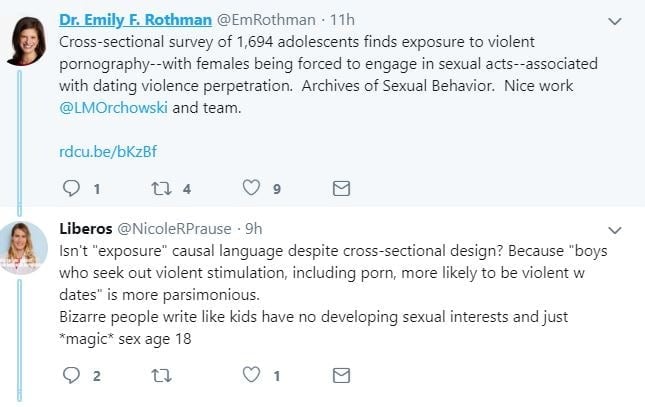Reply to Emily Rothman's tweet
The width and height of the screenshot is (645, 407).
tap(70, 188)
